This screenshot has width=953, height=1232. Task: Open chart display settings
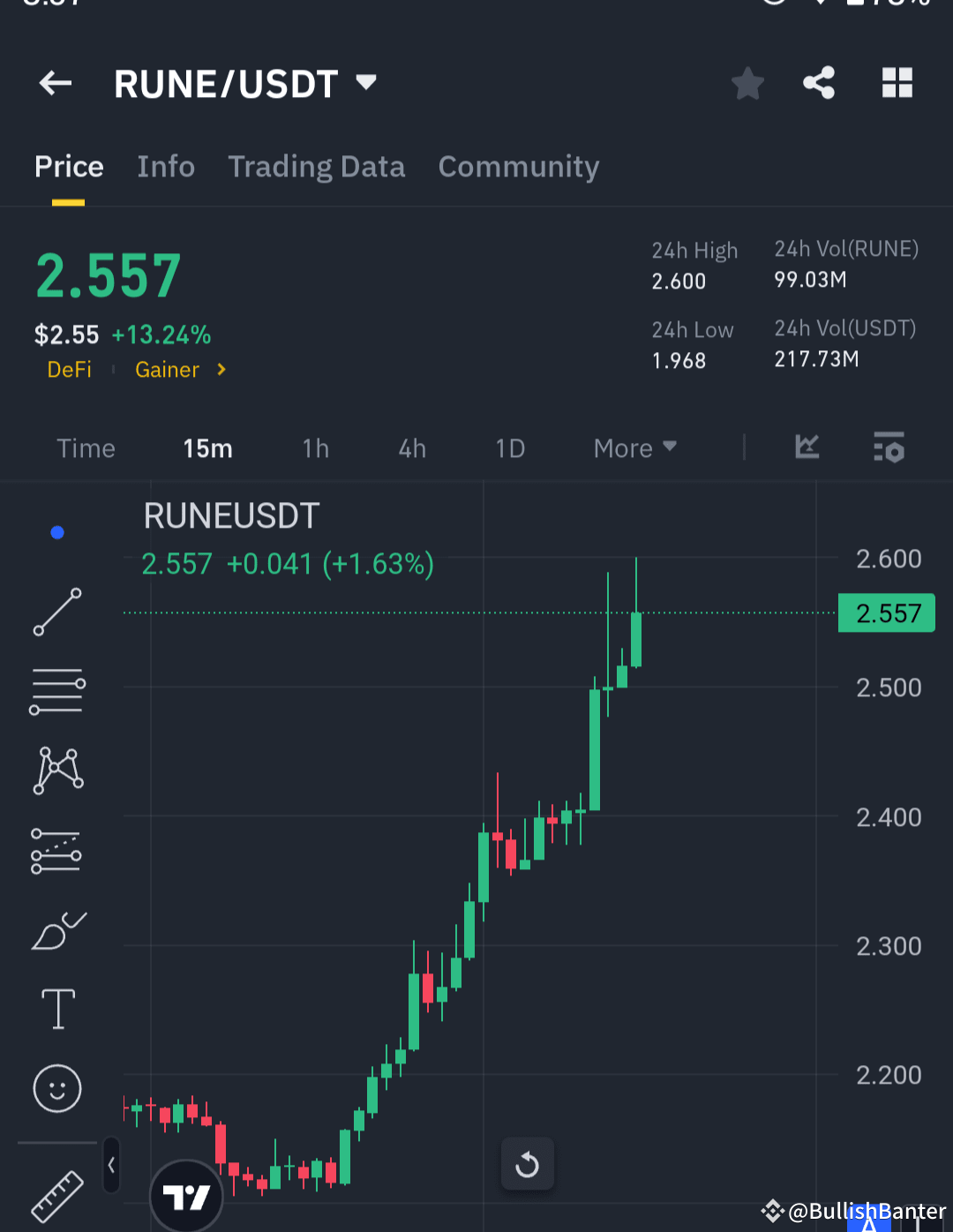(x=889, y=448)
